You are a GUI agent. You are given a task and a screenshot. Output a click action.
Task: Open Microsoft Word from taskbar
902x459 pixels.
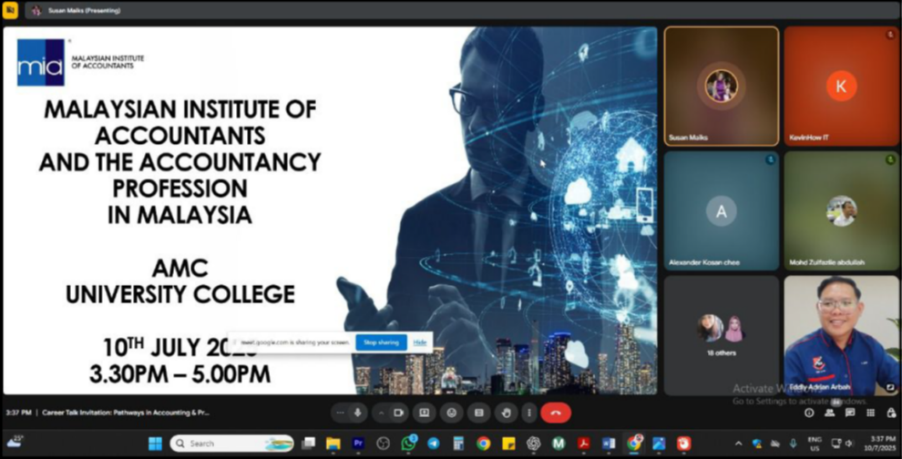tap(609, 443)
